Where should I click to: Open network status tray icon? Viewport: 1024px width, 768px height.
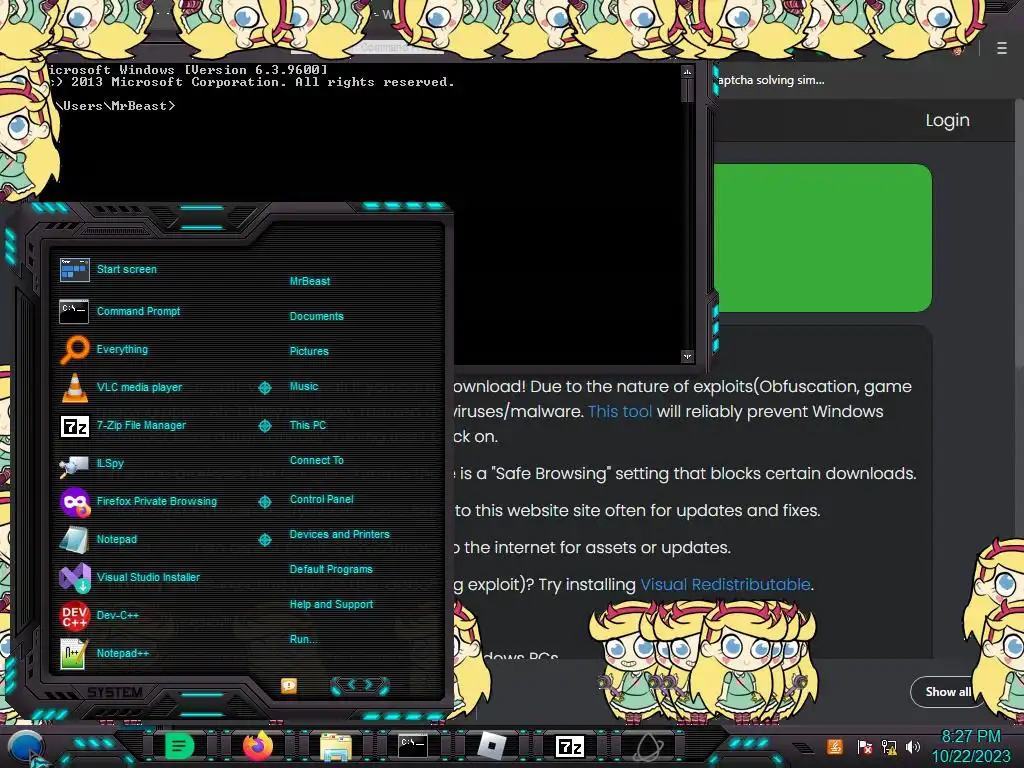[889, 746]
